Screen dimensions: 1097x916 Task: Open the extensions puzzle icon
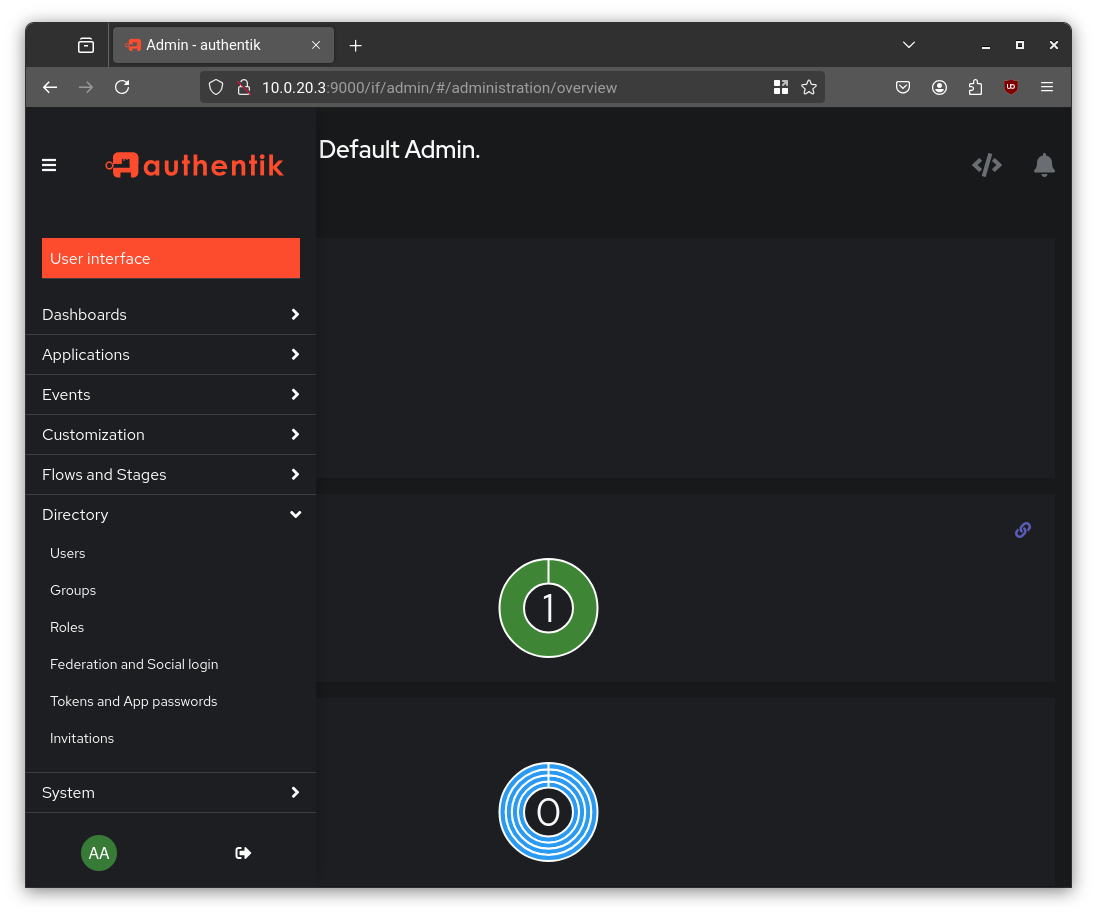point(975,87)
